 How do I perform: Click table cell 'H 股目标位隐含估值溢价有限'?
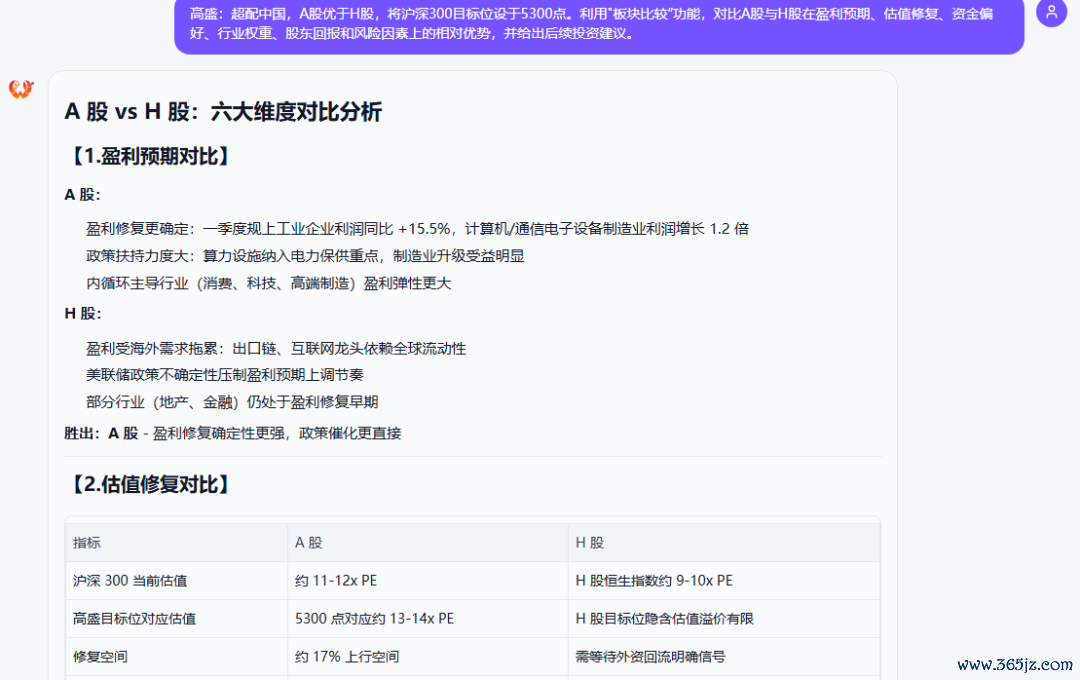pos(724,619)
